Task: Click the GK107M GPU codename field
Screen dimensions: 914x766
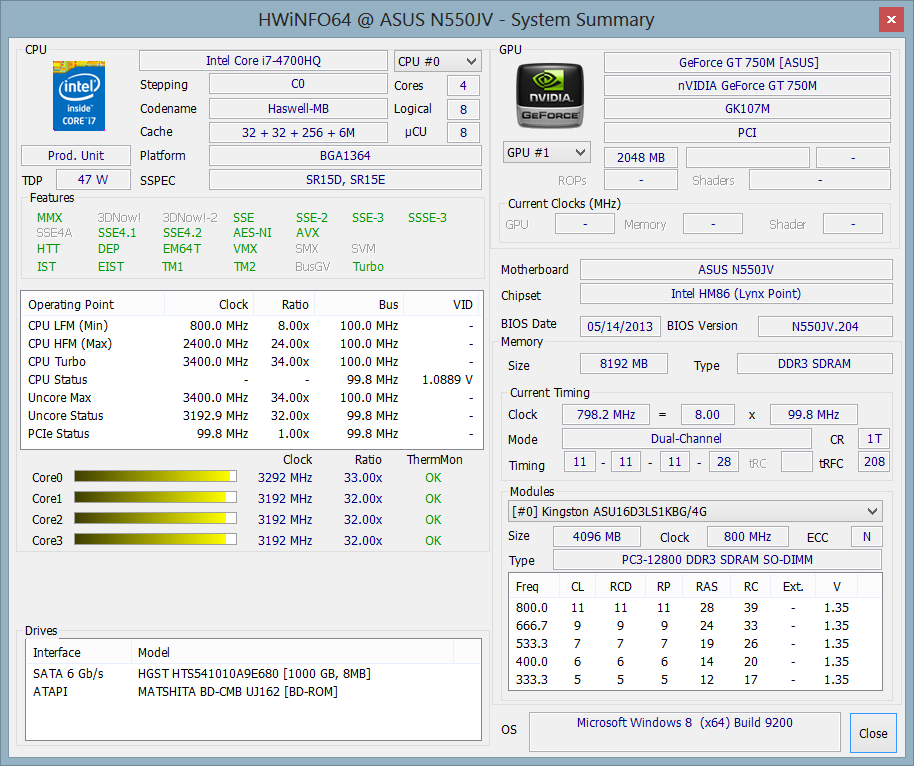Action: (747, 108)
